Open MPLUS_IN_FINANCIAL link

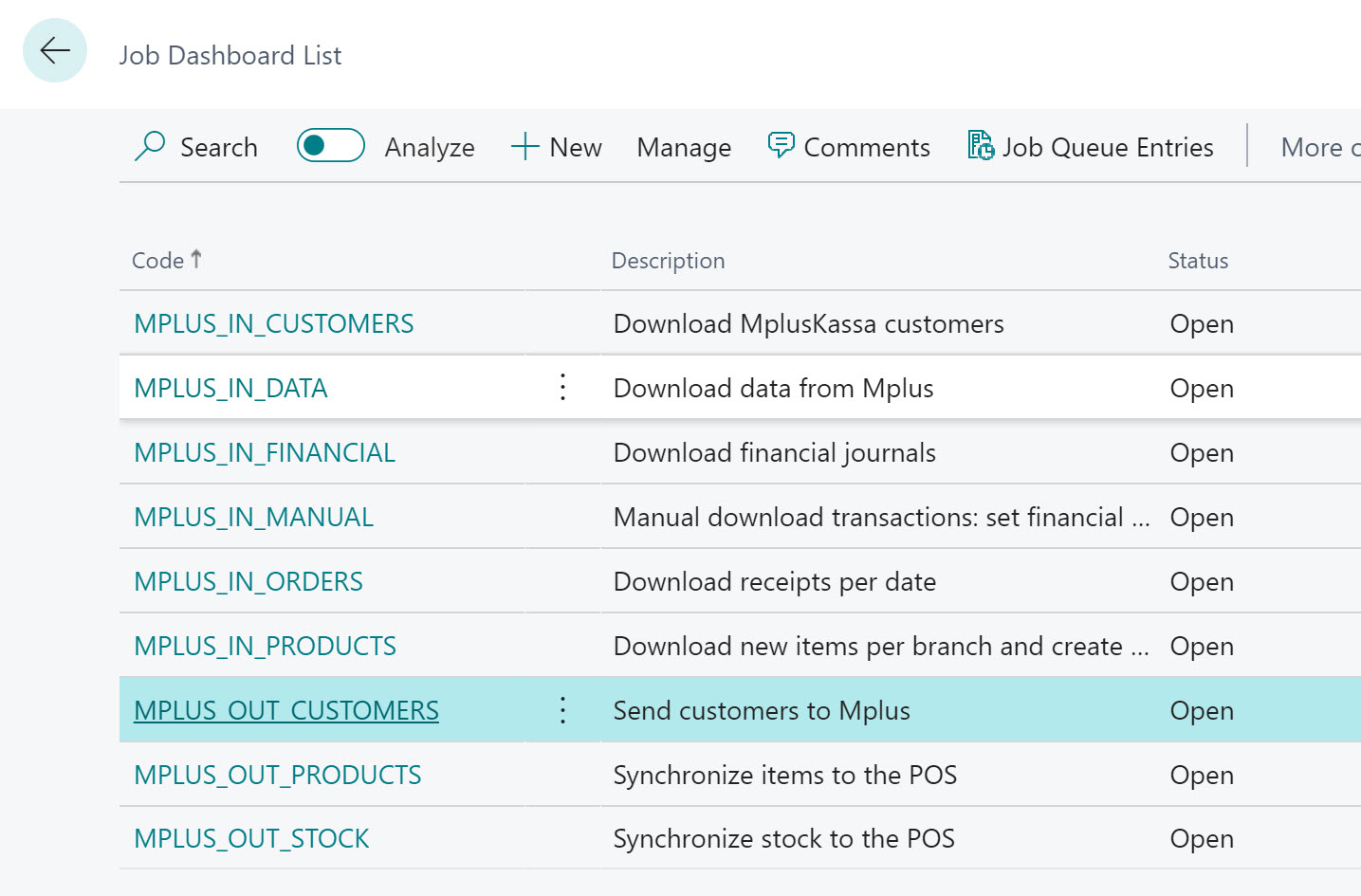pyautogui.click(x=265, y=452)
